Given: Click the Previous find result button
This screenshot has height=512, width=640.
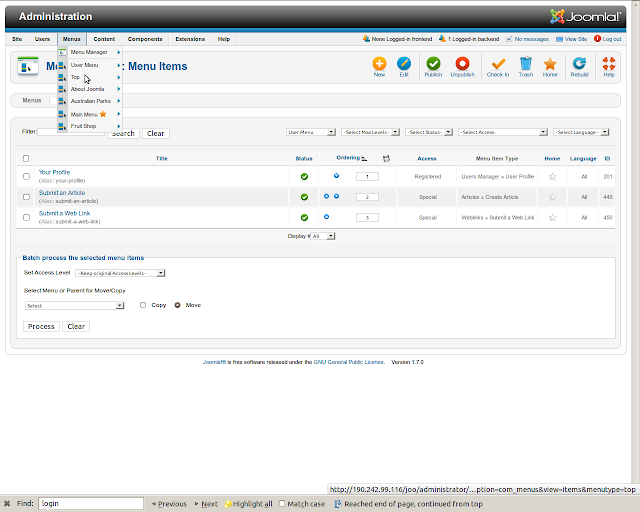Looking at the screenshot, I should 169,504.
